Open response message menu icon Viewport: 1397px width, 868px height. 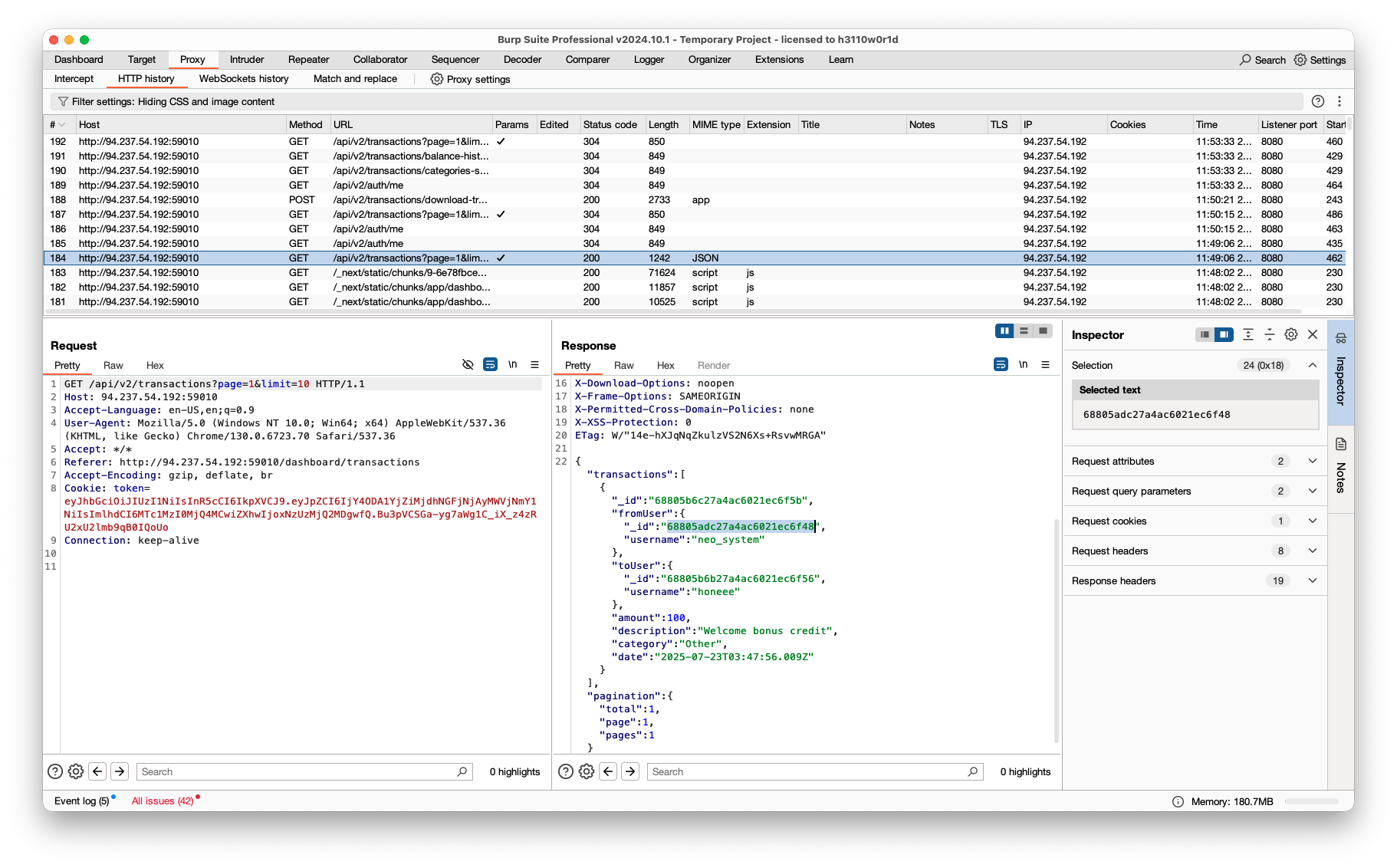(1045, 365)
